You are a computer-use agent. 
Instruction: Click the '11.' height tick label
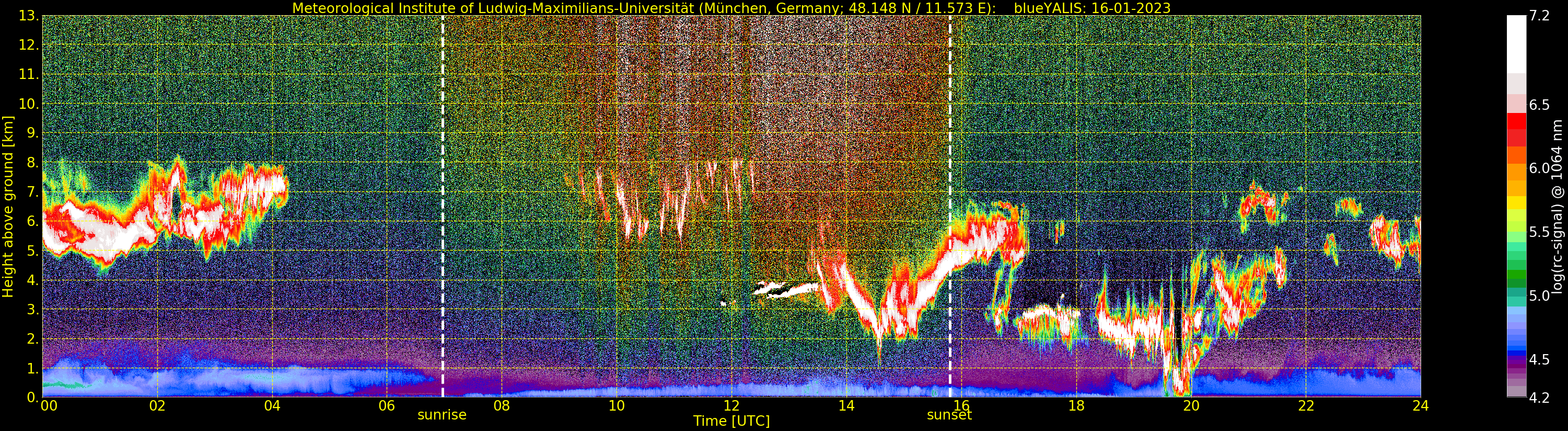30,74
